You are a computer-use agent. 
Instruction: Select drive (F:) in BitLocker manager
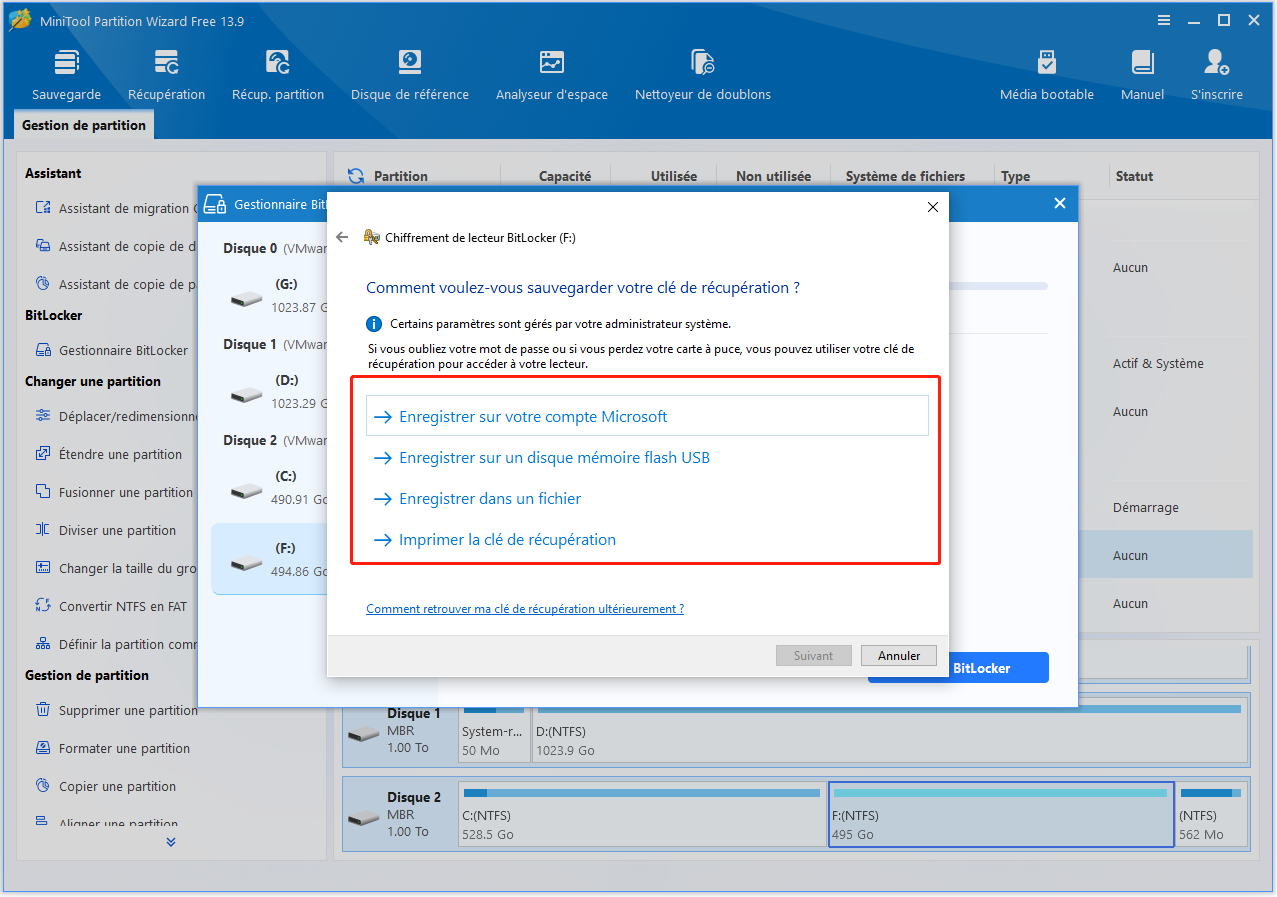click(269, 559)
